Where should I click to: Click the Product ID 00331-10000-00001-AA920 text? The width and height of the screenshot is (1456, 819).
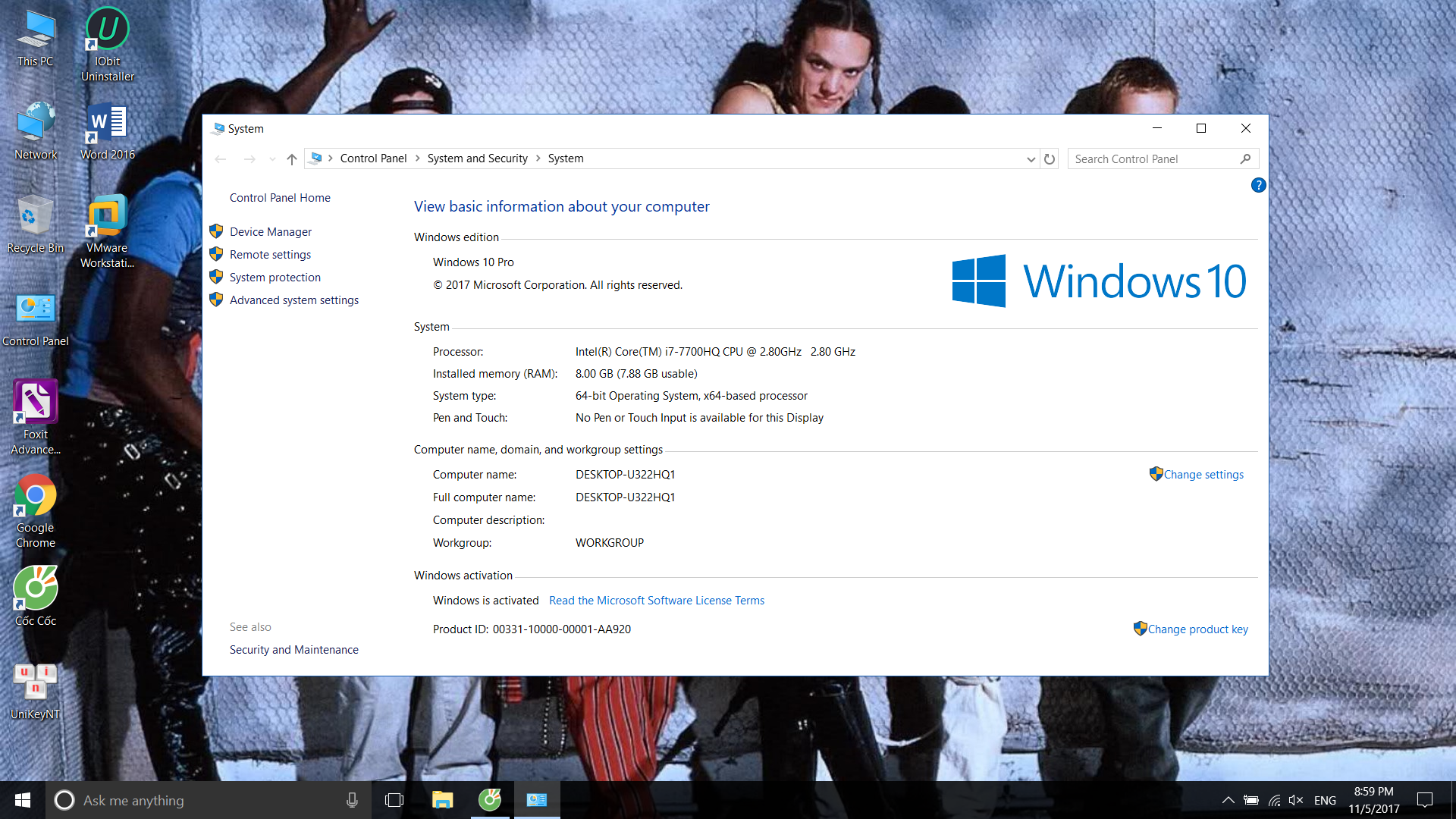point(532,629)
